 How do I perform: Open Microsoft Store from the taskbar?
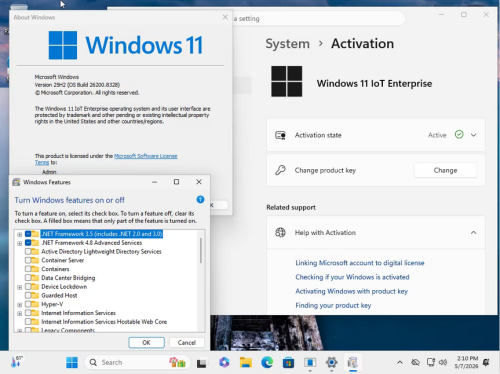[x=288, y=362]
